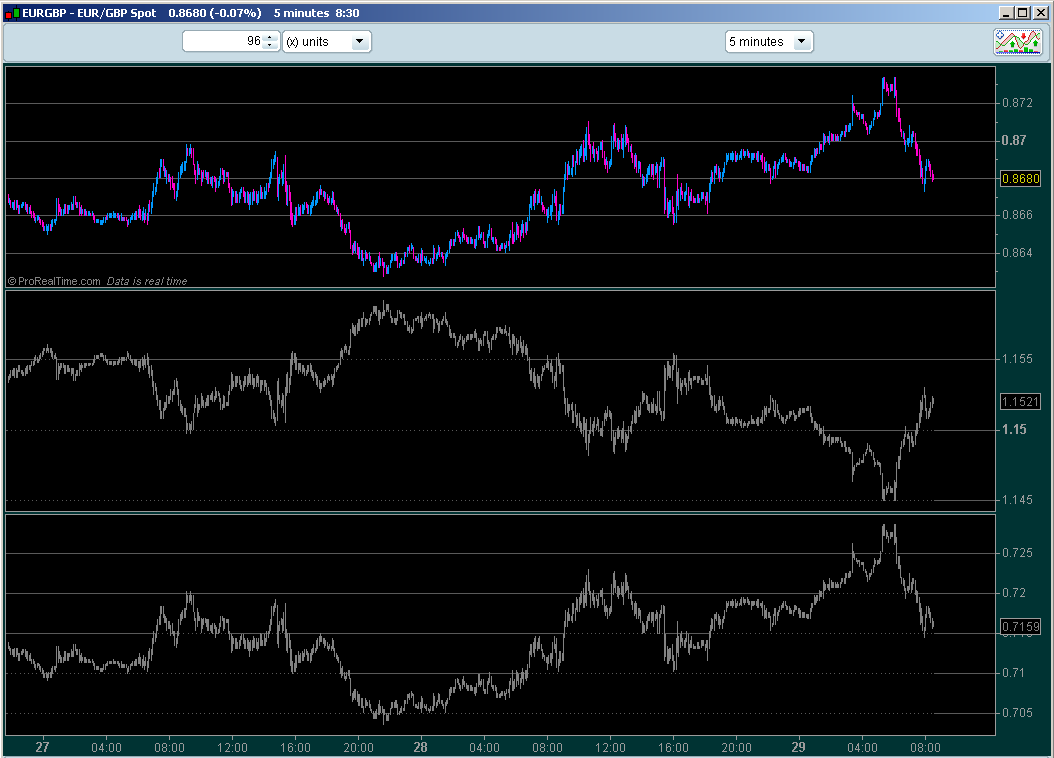Click the 0.705 axis label
The image size is (1054, 758).
[x=1017, y=713]
